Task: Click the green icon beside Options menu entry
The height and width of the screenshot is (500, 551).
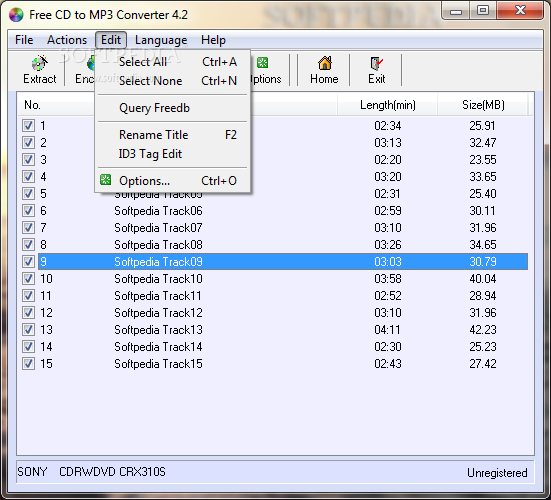Action: [x=105, y=180]
